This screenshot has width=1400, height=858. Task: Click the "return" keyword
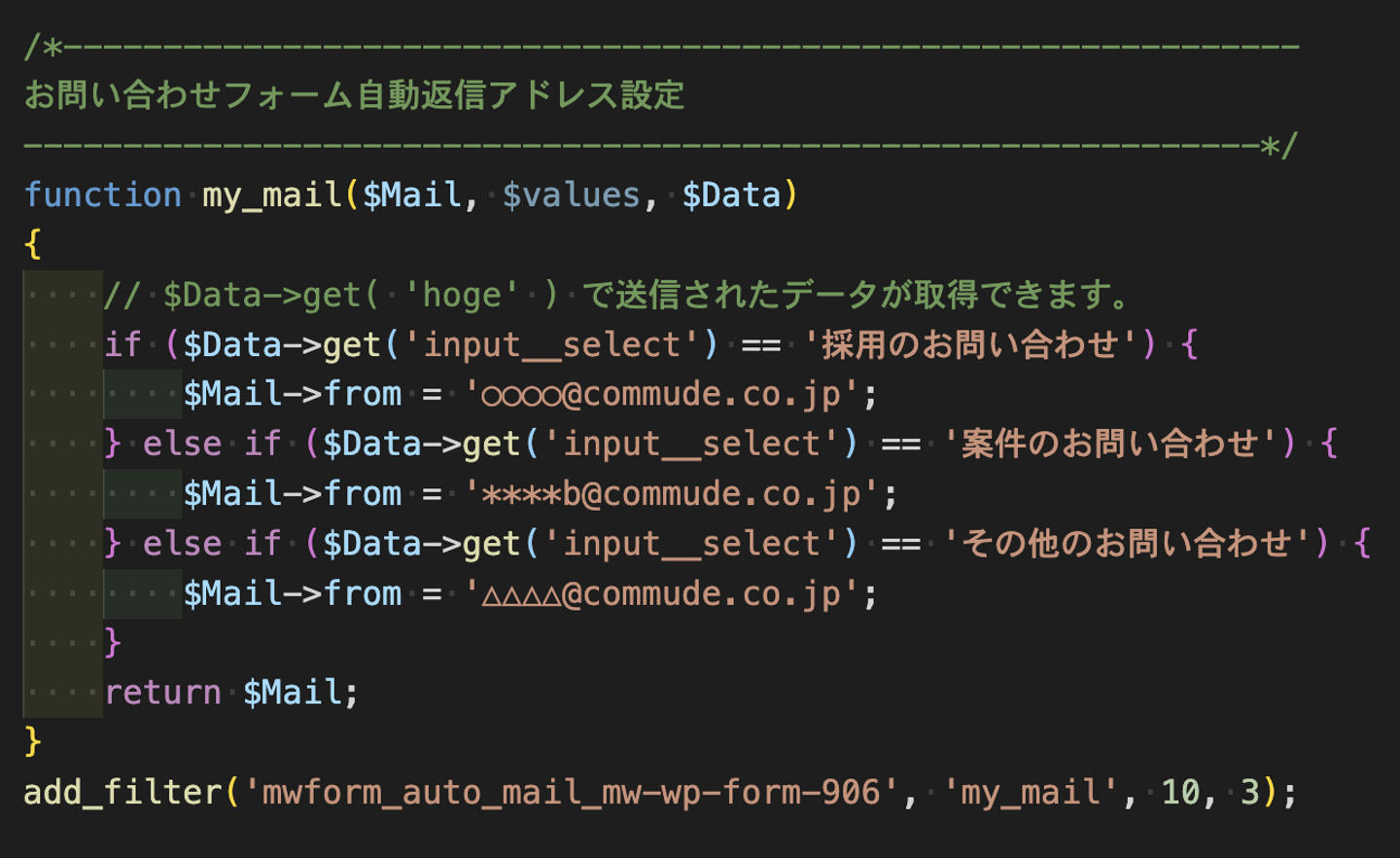pyautogui.click(x=162, y=693)
